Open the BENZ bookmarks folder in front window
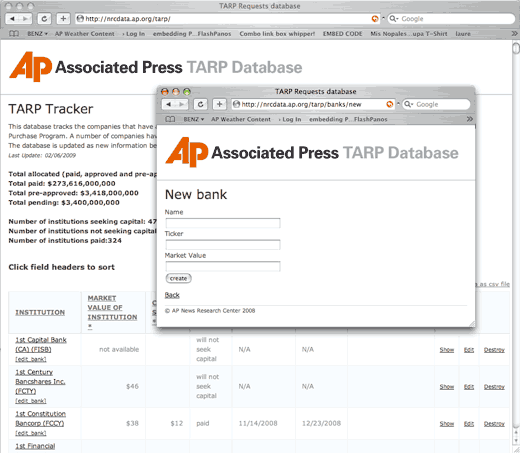Viewport: 520px width, 453px height. coord(193,119)
